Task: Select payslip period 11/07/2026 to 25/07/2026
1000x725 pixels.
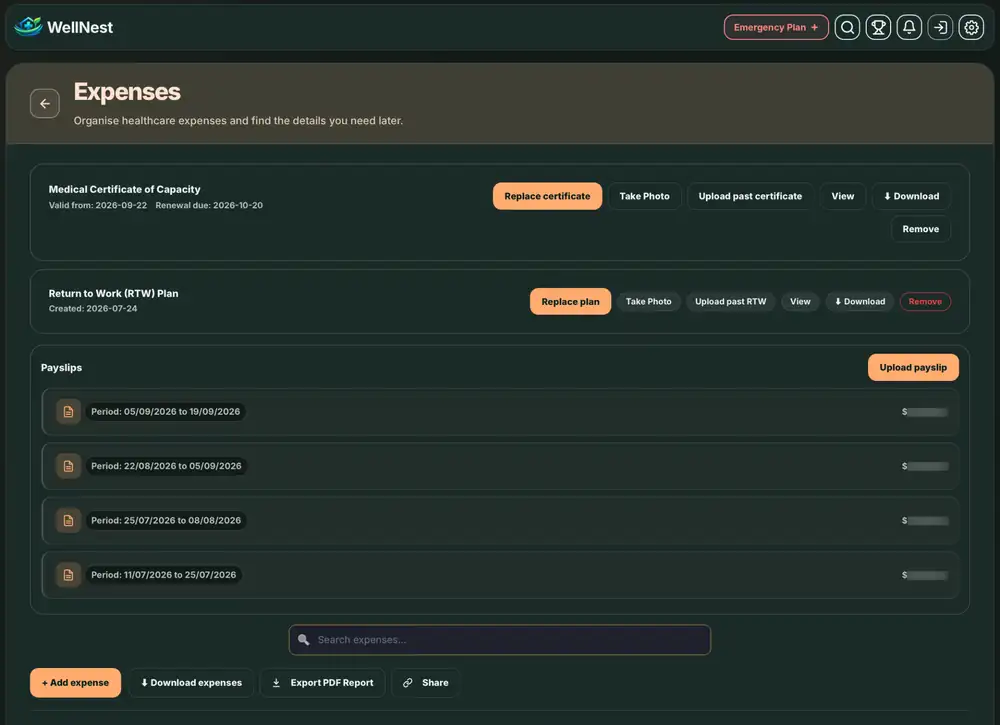Action: [500, 575]
